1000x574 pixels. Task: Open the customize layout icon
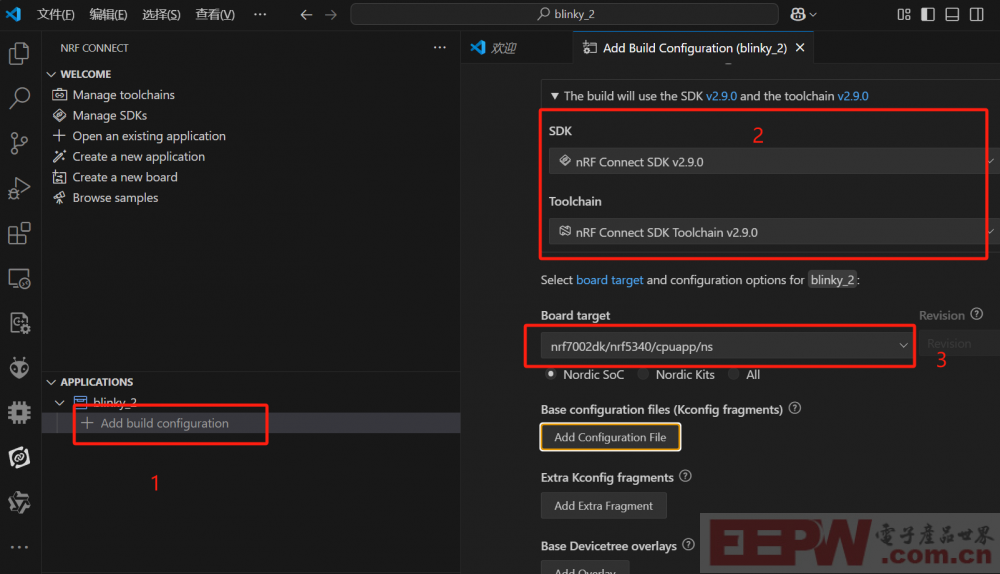(x=904, y=14)
